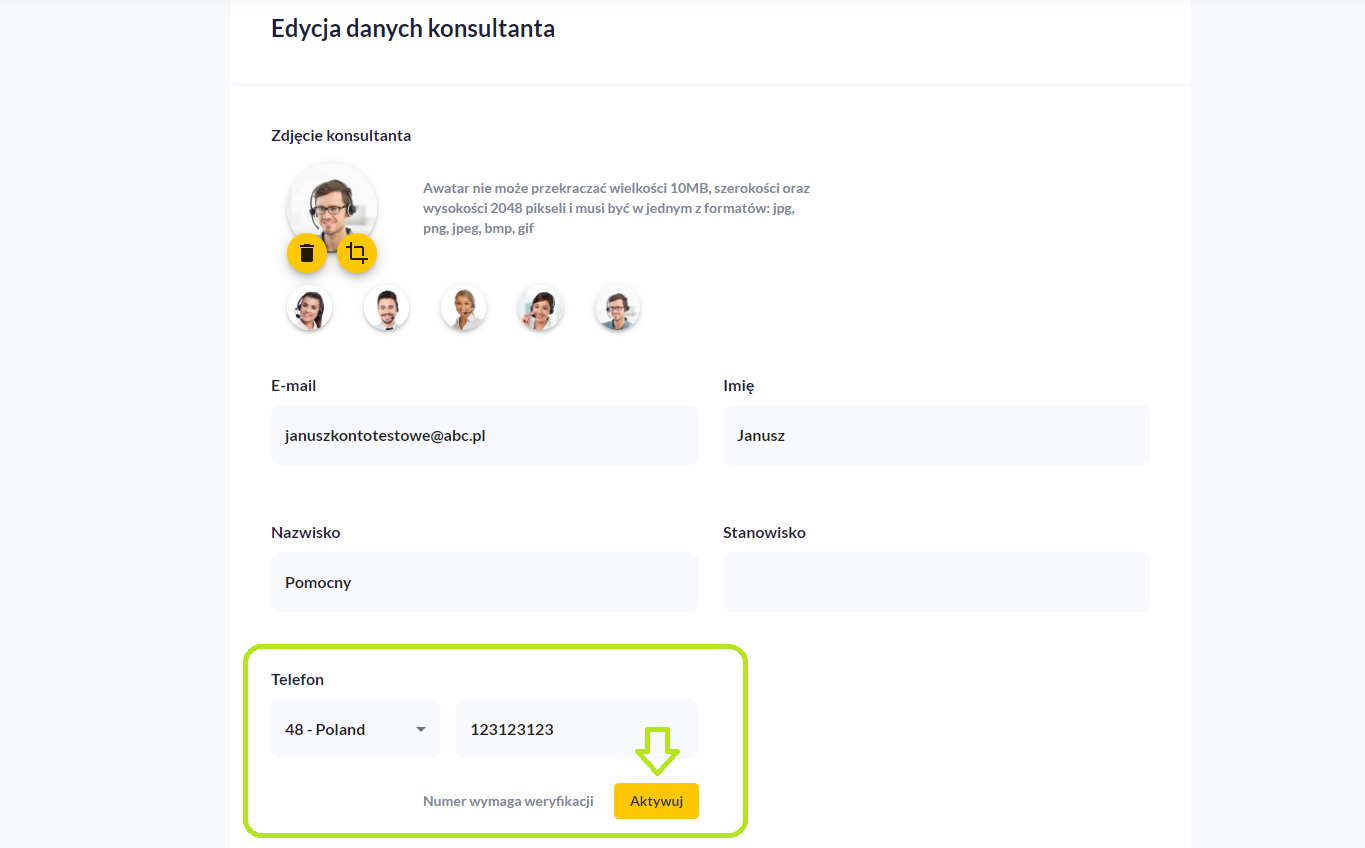This screenshot has width=1365, height=848.
Task: Focus the E-mail input field
Action: tap(484, 435)
